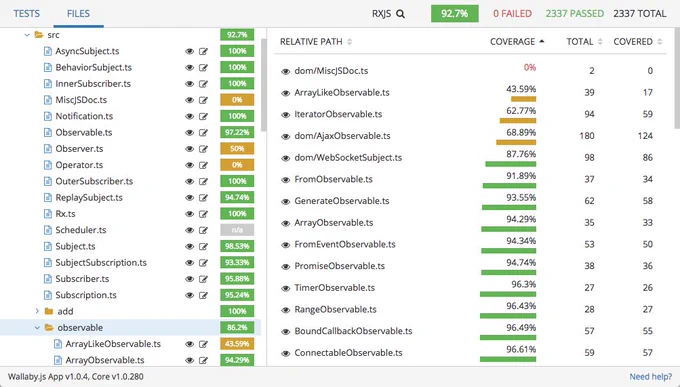This screenshot has height=387, width=680.
Task: Click the edit icon for Observable.ts
Action: (203, 133)
